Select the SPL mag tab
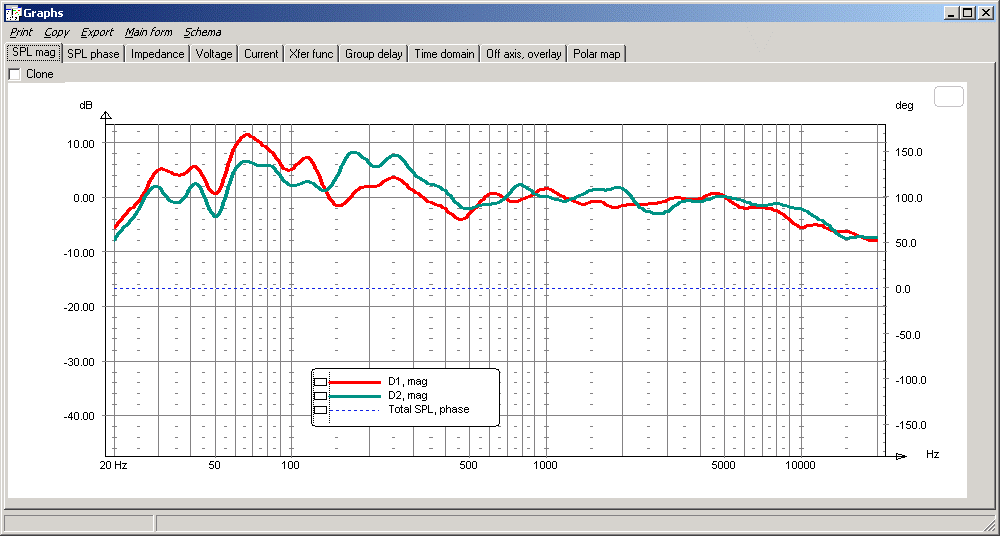Viewport: 1000px width, 536px height. point(34,53)
